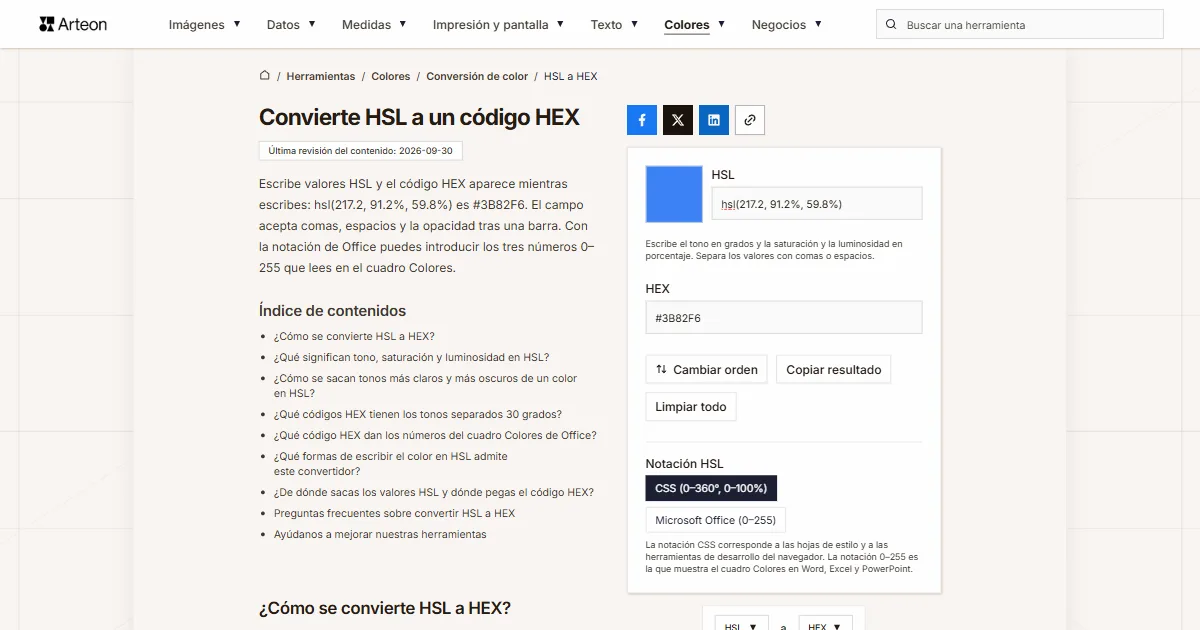This screenshot has width=1200, height=630.
Task: Jump to ¿Cómo se convierte HSL a HEX?
Action: (x=354, y=336)
